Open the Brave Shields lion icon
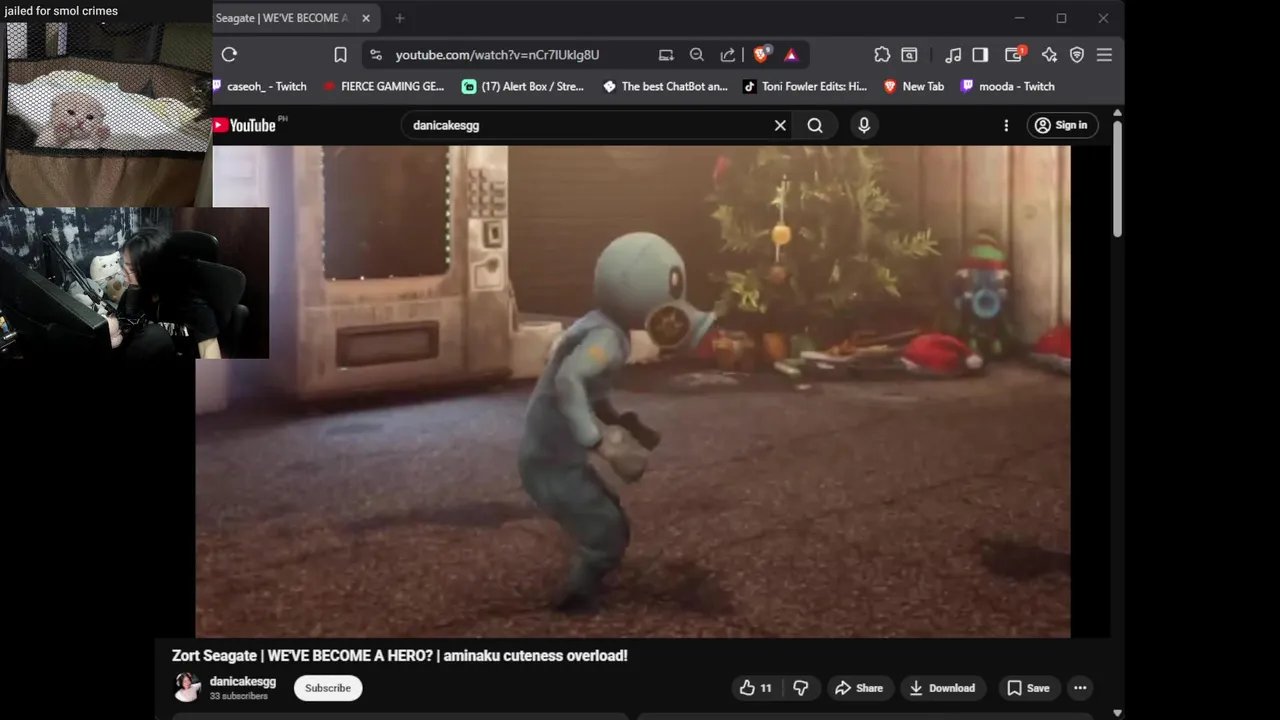1280x720 pixels. [x=761, y=55]
